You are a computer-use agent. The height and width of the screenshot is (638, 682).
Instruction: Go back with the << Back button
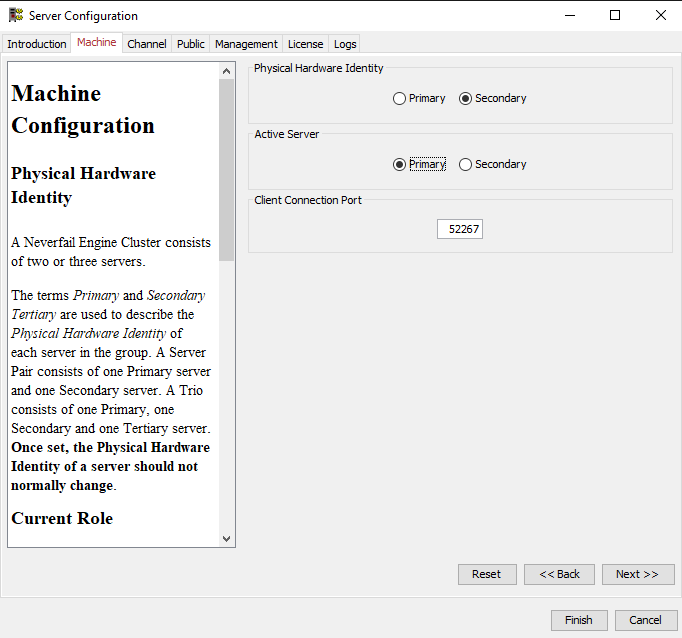point(559,575)
